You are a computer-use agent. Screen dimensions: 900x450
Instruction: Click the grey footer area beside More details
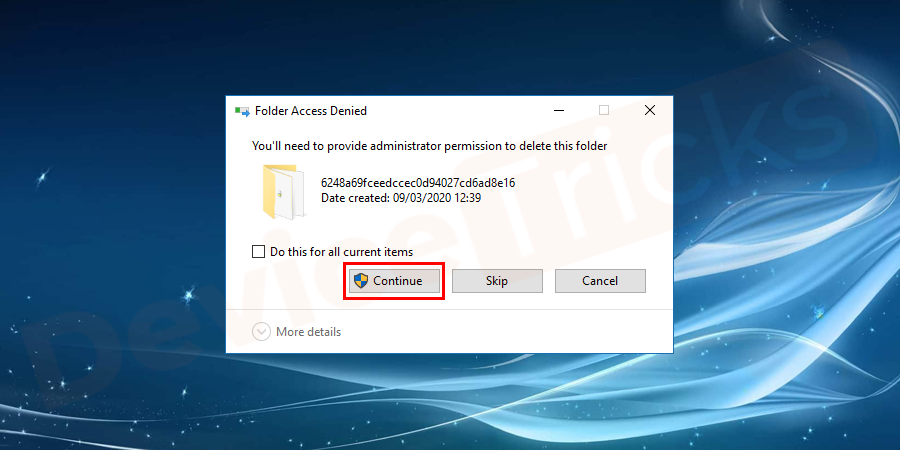(x=505, y=332)
